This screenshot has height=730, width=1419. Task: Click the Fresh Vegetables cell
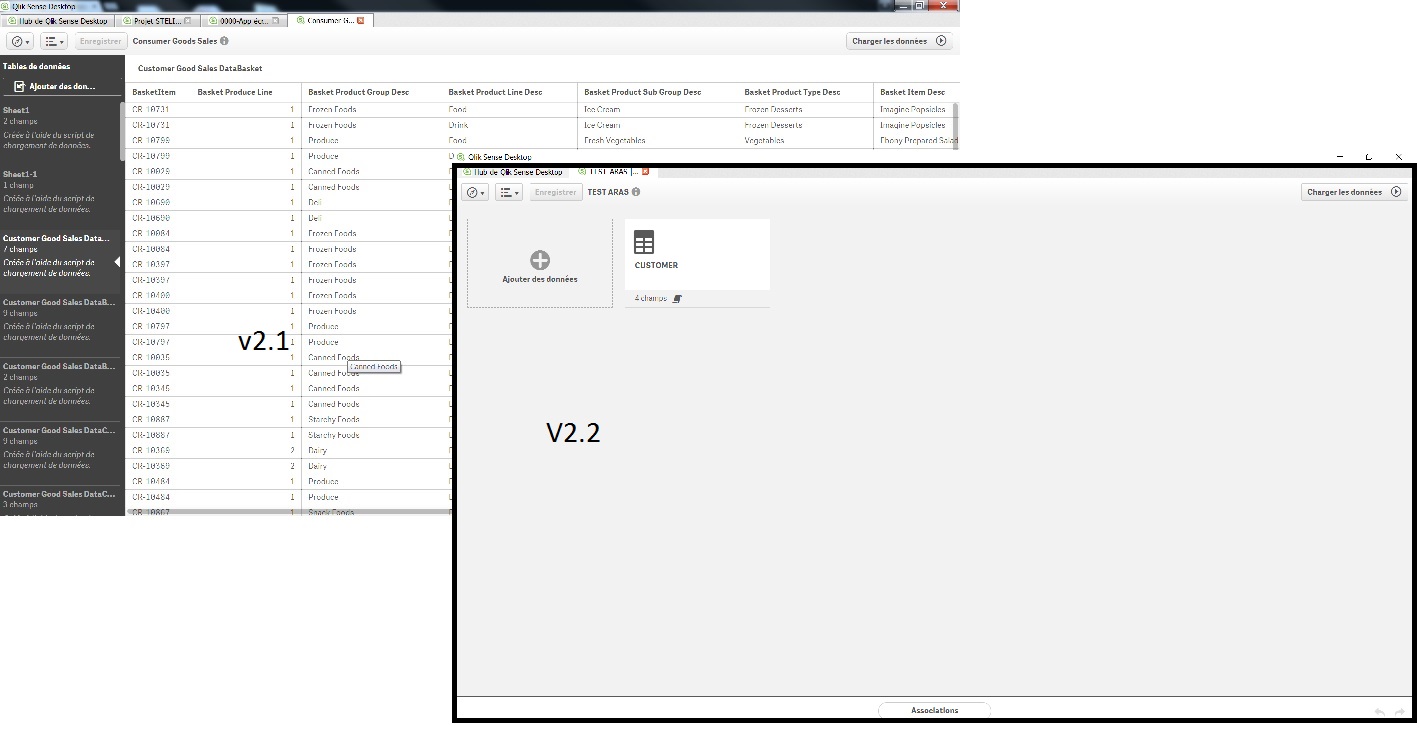[615, 141]
